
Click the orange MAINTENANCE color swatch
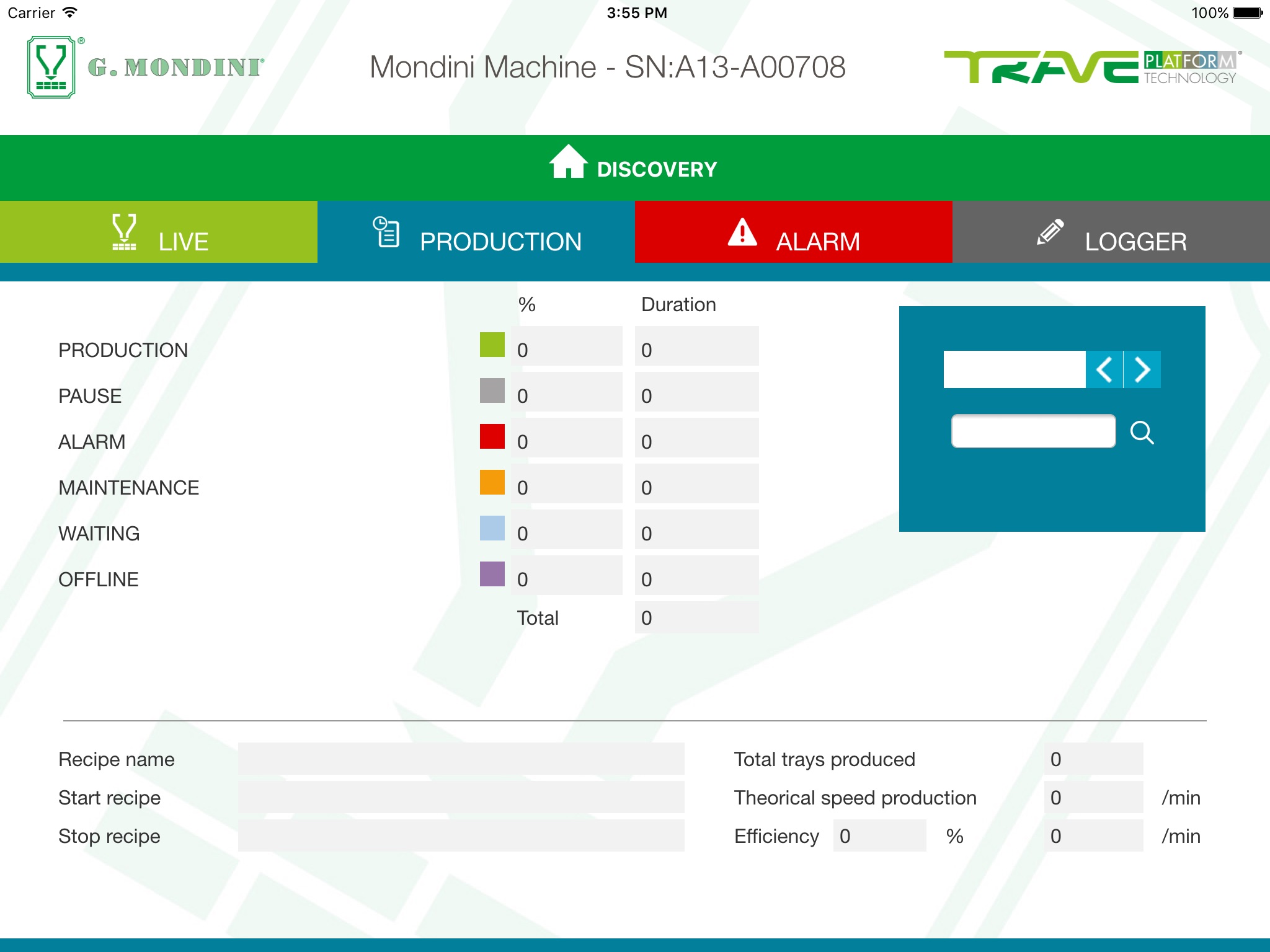pos(492,482)
